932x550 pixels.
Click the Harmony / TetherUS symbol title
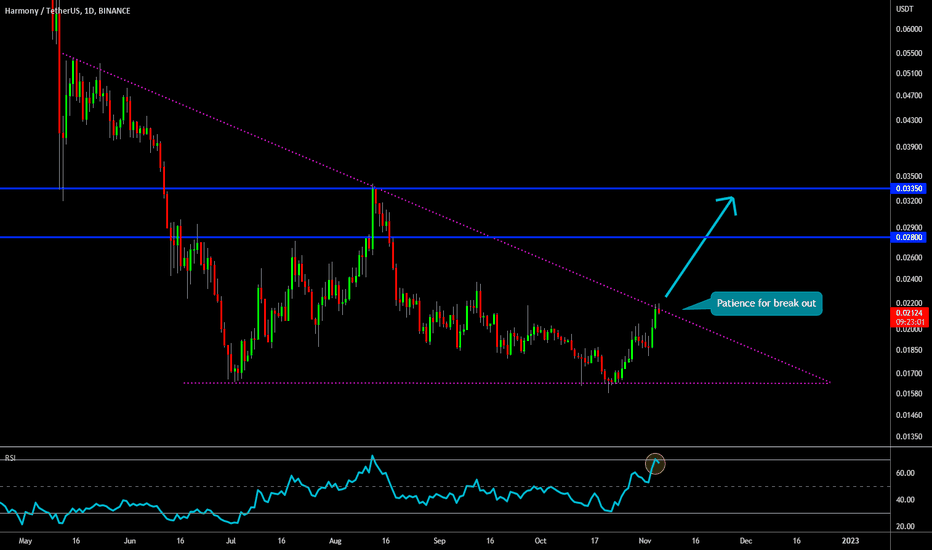coord(67,11)
